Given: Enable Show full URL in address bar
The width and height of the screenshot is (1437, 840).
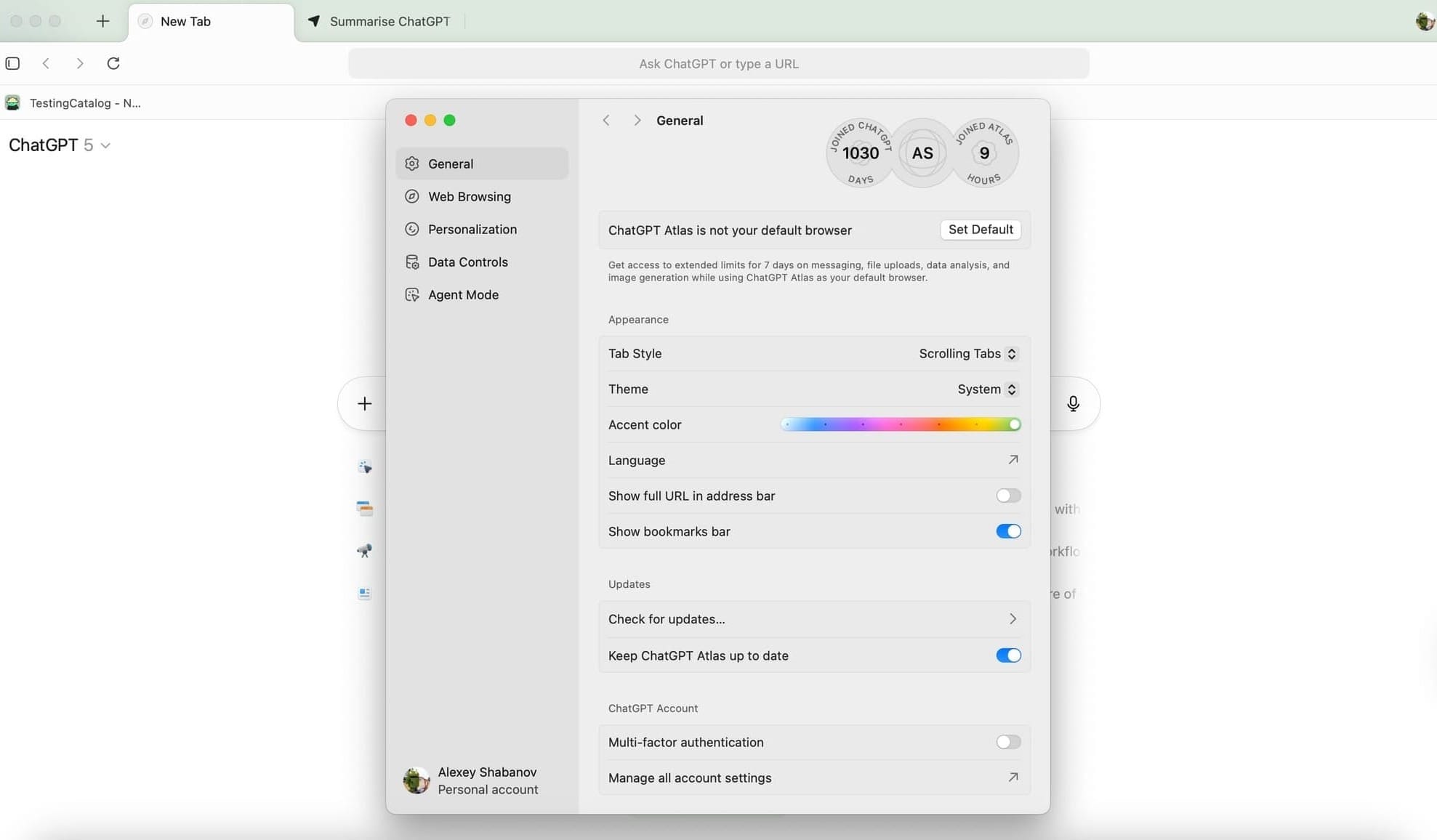Looking at the screenshot, I should (x=1008, y=496).
